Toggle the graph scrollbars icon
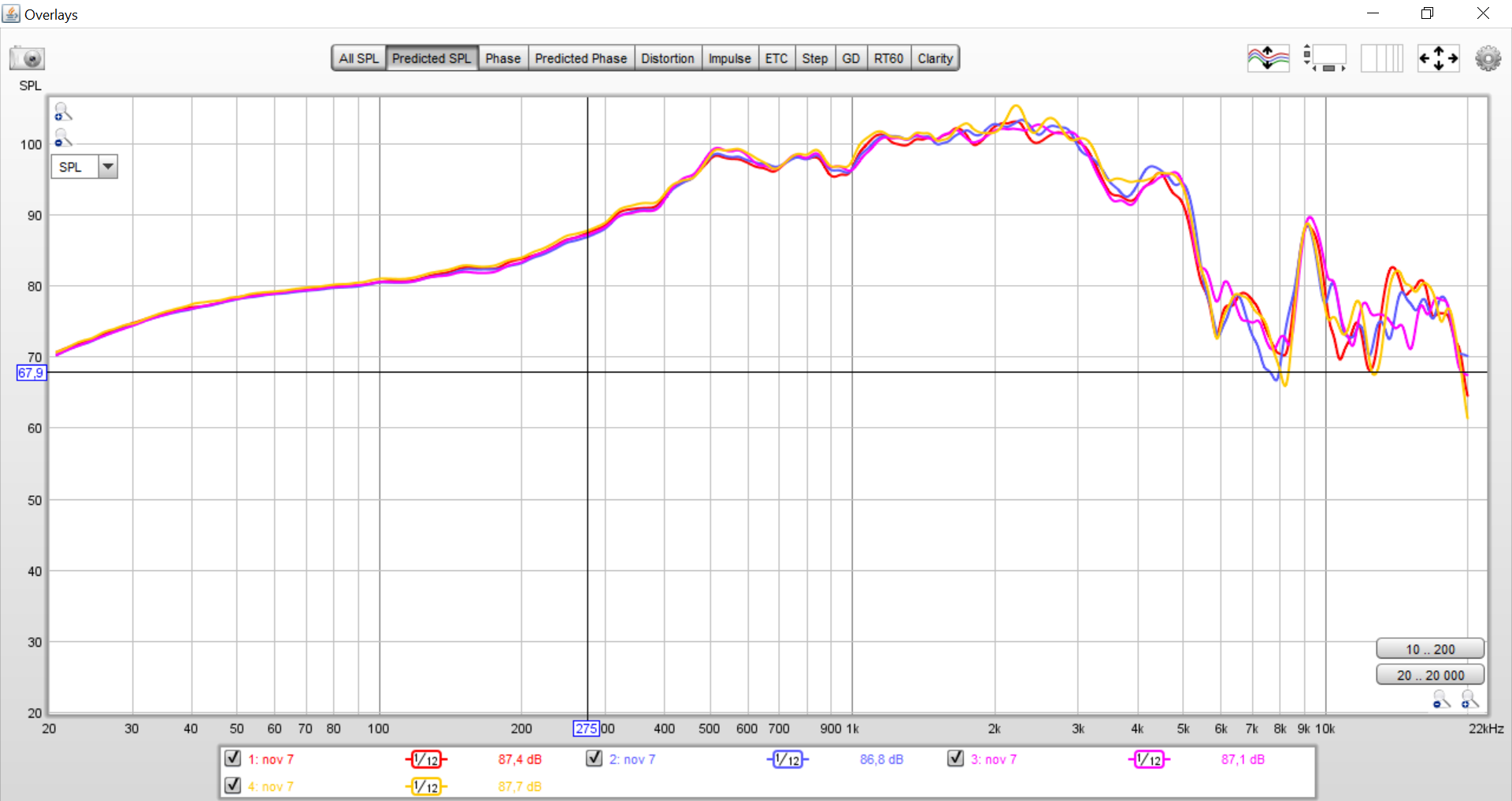Image resolution: width=1512 pixels, height=801 pixels. click(x=1325, y=58)
